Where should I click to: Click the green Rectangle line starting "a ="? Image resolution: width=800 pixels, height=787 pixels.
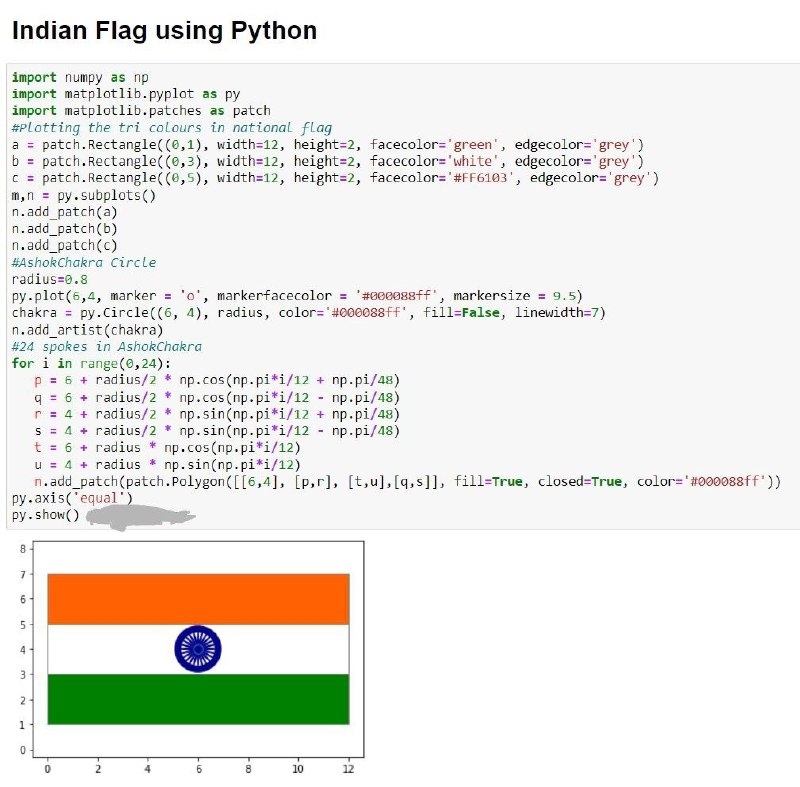[328, 145]
